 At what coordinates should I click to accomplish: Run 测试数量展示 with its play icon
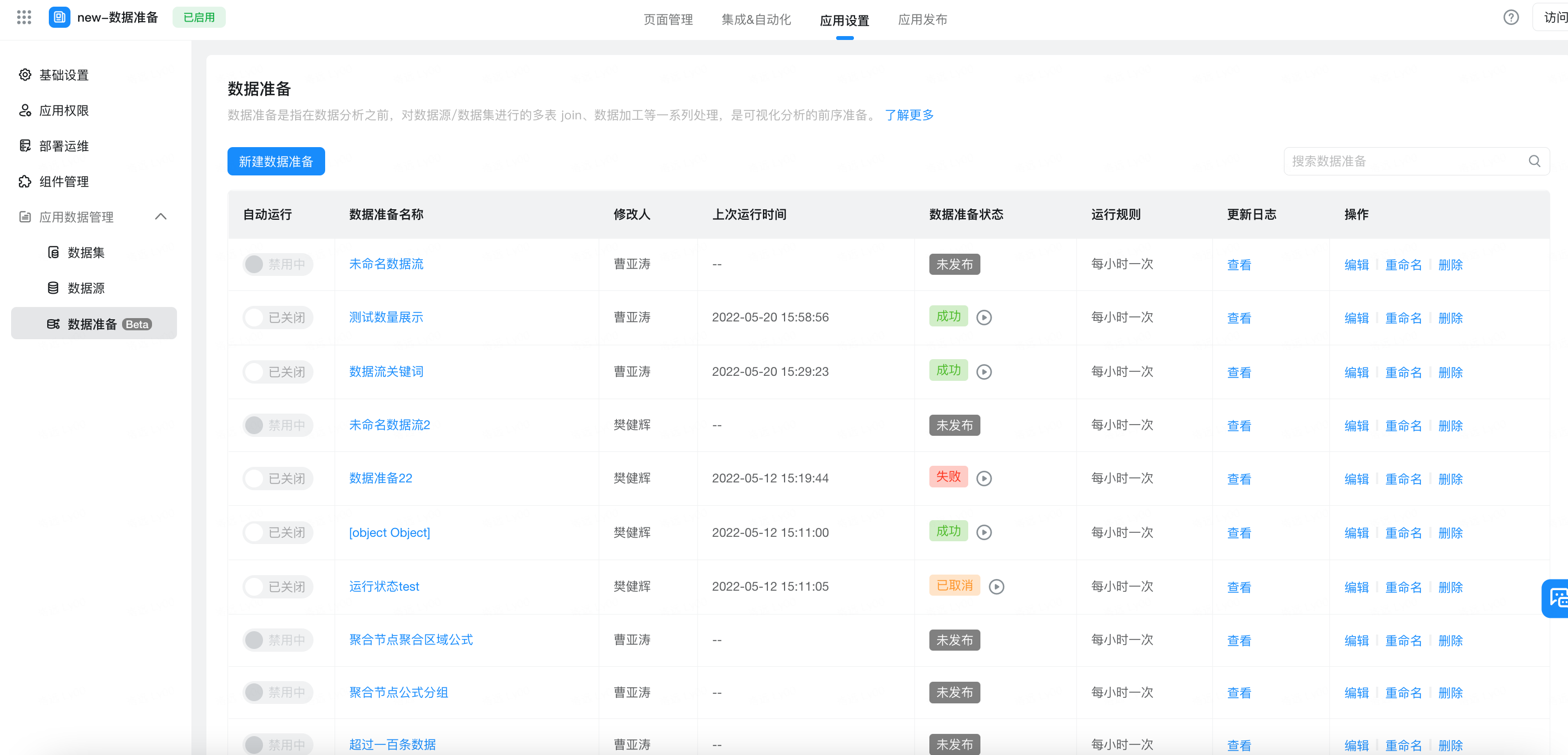[x=984, y=318]
